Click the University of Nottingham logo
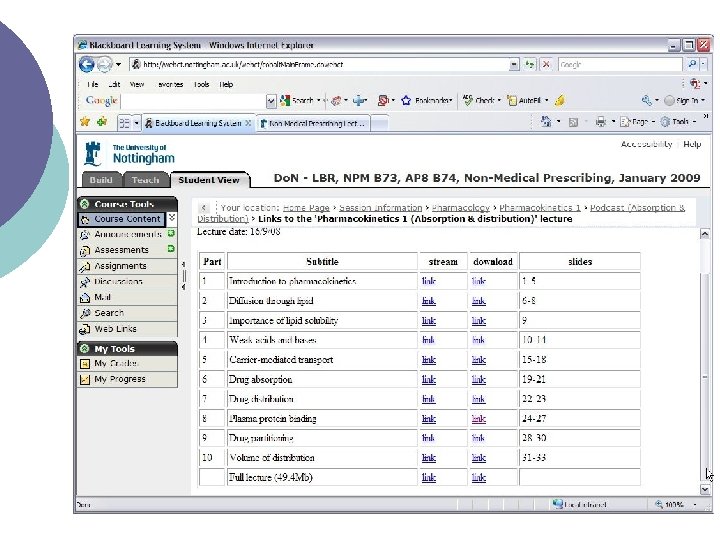Screen dimensions: 720x540 [x=129, y=154]
